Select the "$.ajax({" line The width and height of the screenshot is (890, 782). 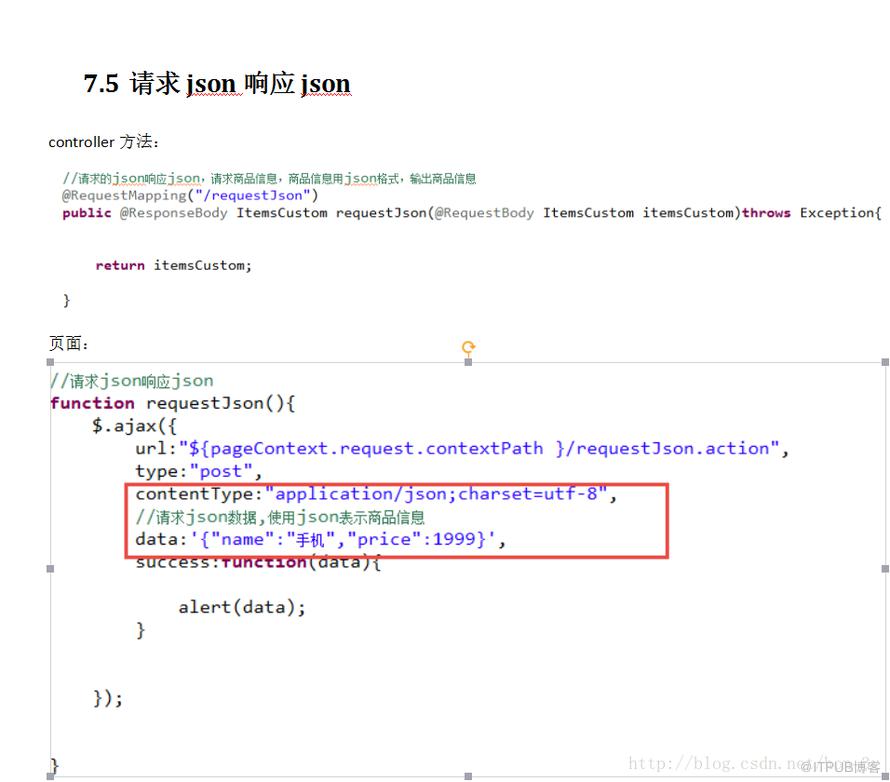[135, 426]
